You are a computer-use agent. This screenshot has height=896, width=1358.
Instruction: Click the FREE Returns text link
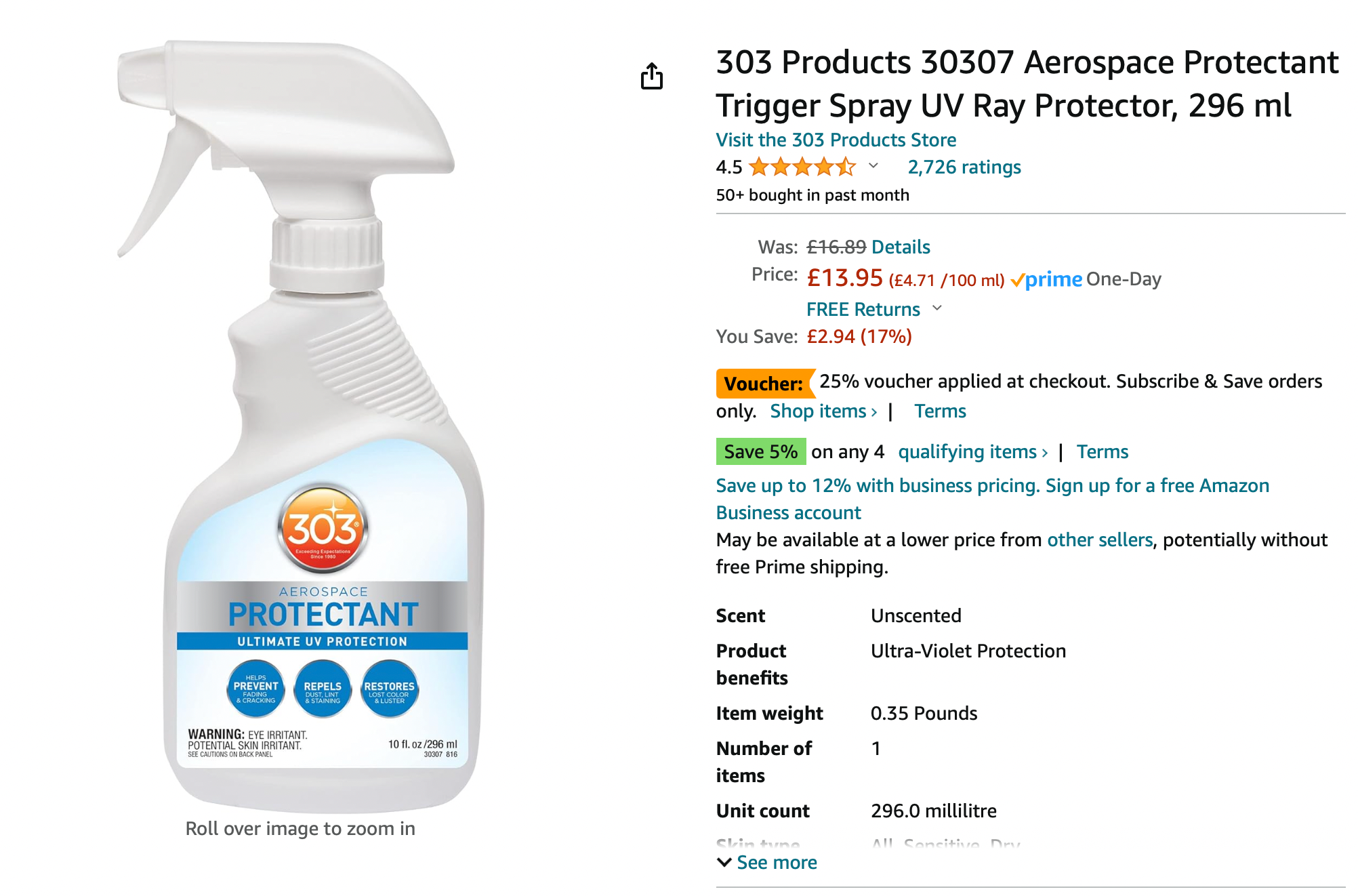coord(863,309)
